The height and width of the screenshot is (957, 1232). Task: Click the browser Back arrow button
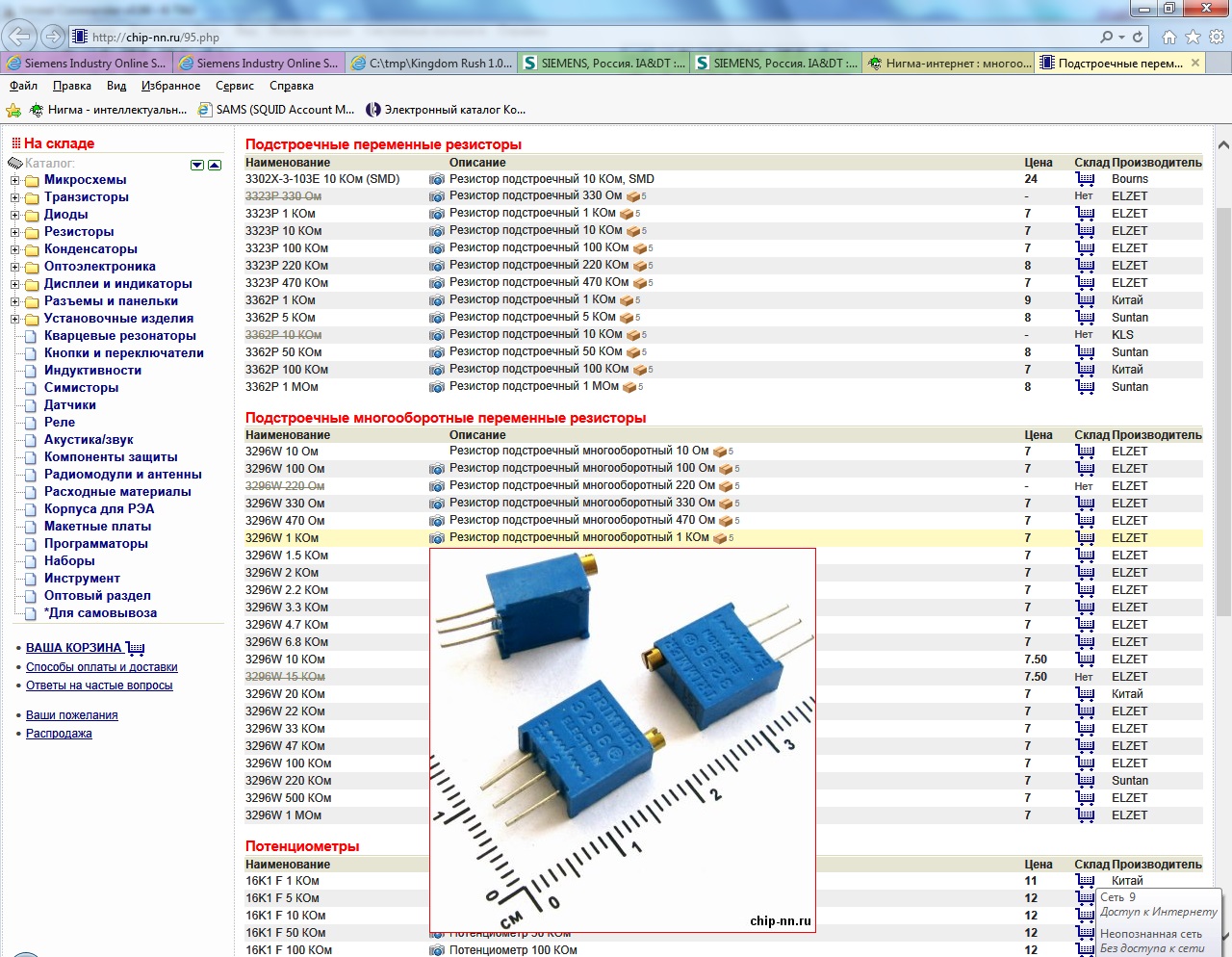pos(19,37)
